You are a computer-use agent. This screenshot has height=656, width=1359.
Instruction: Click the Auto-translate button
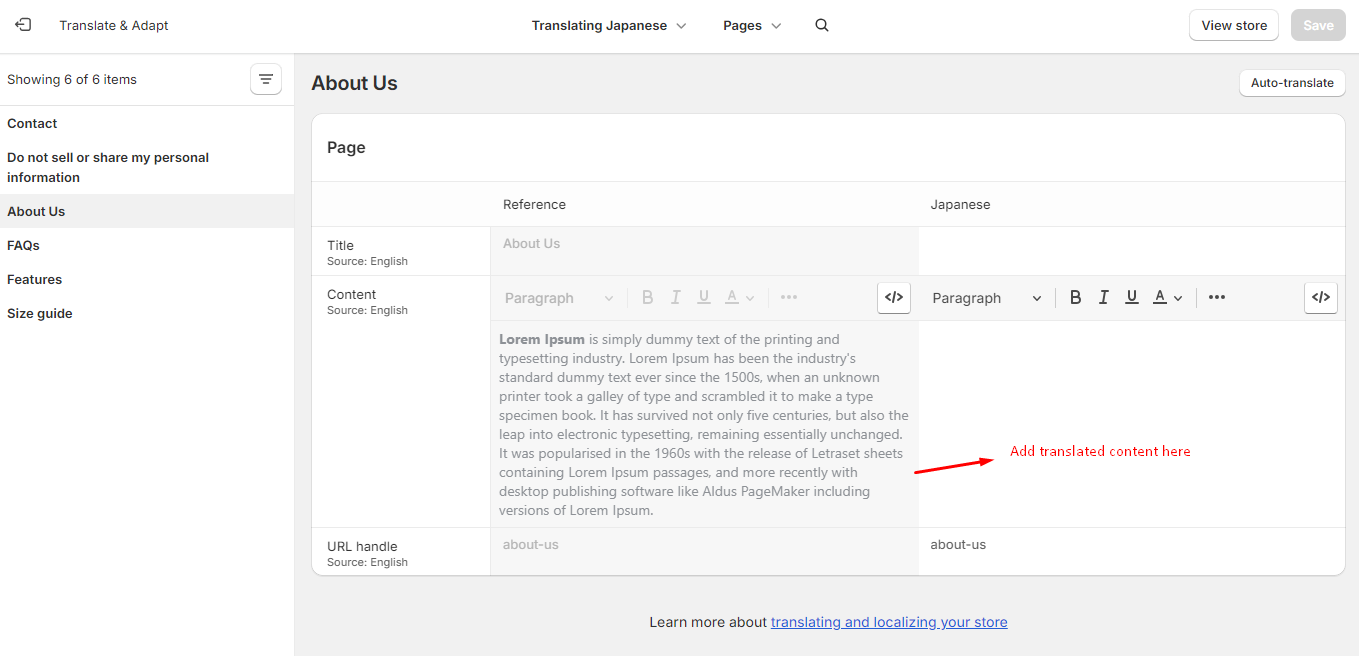(1292, 83)
